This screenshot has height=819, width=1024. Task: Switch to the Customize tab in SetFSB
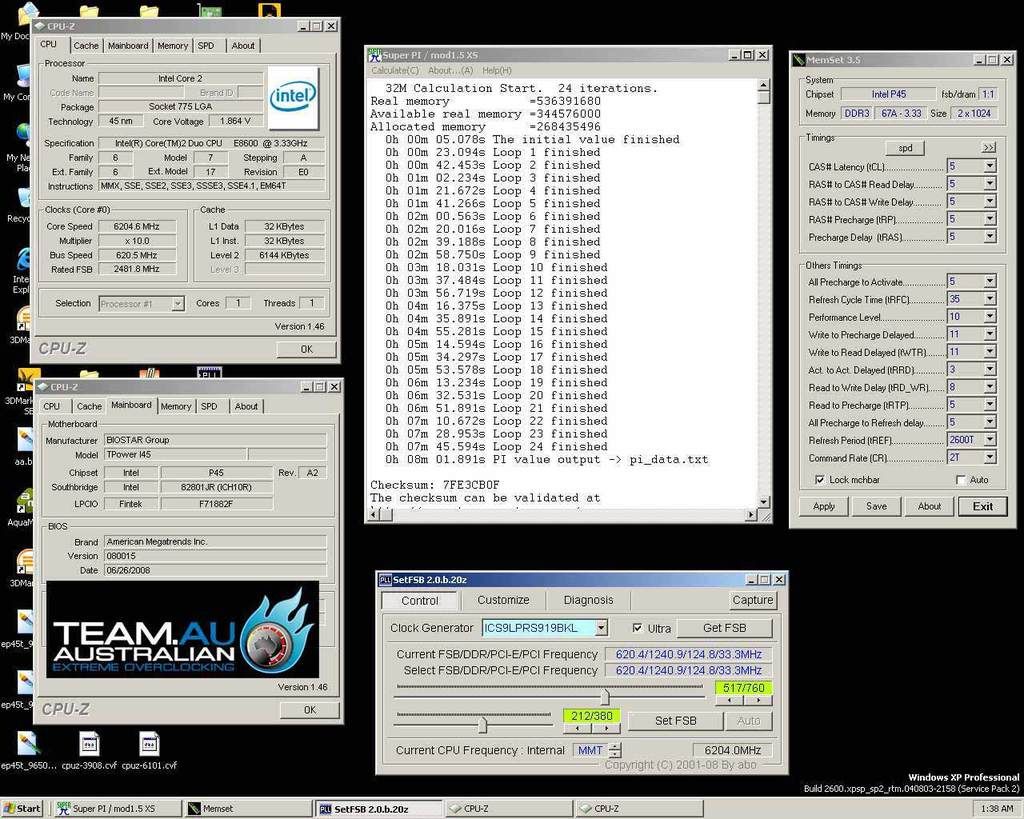[x=504, y=600]
